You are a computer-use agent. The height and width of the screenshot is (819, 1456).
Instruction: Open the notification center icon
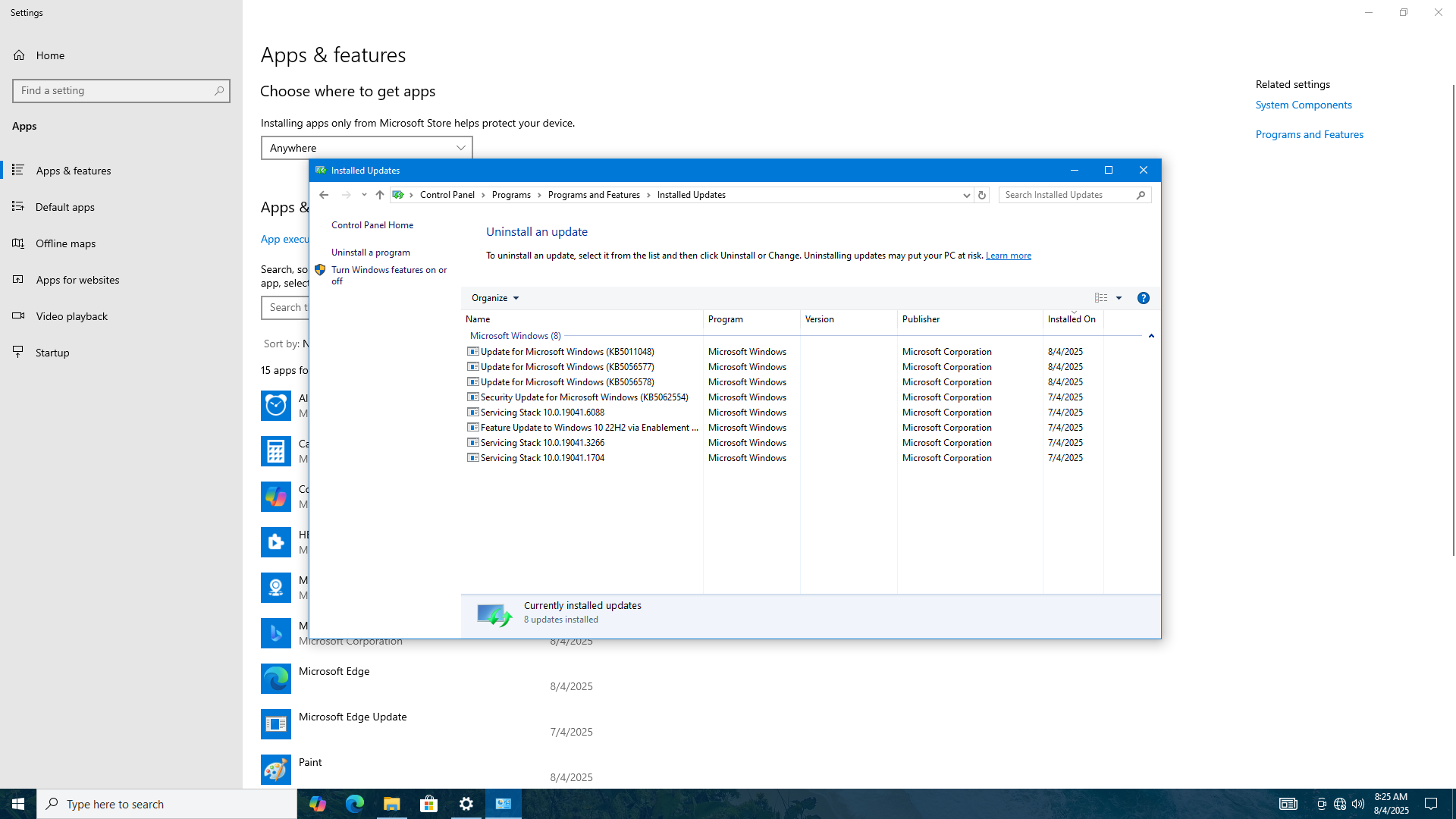[1432, 804]
